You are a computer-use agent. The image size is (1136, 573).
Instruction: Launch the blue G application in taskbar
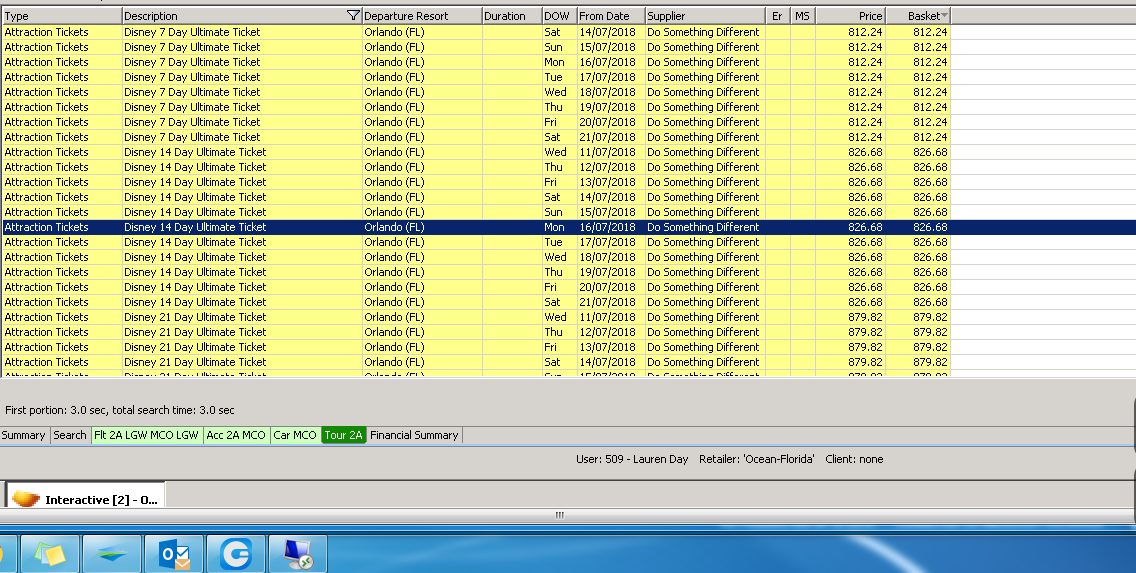pos(236,554)
